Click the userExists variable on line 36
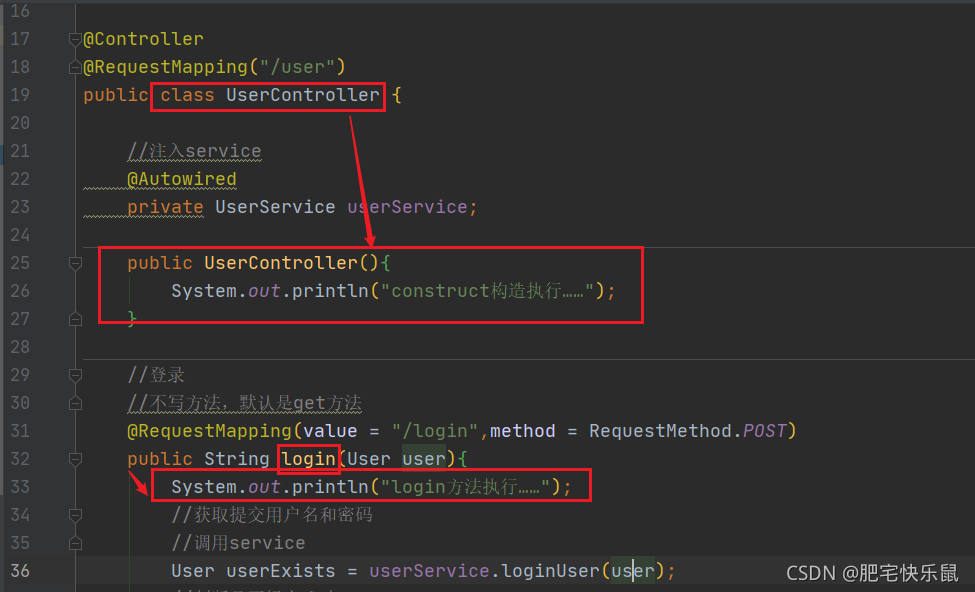This screenshot has width=975, height=592. point(280,571)
